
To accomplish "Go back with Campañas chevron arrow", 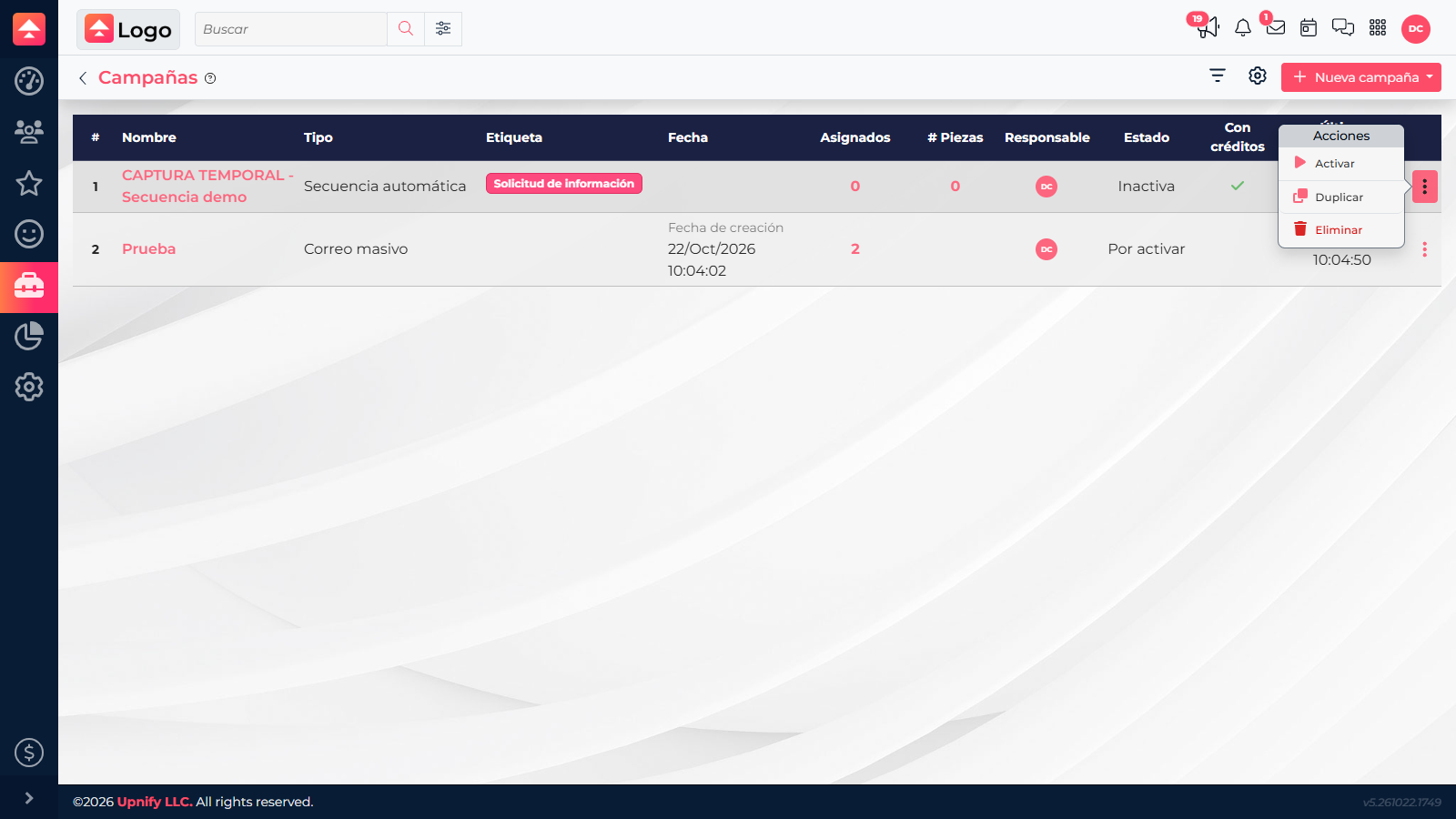I will 83,78.
